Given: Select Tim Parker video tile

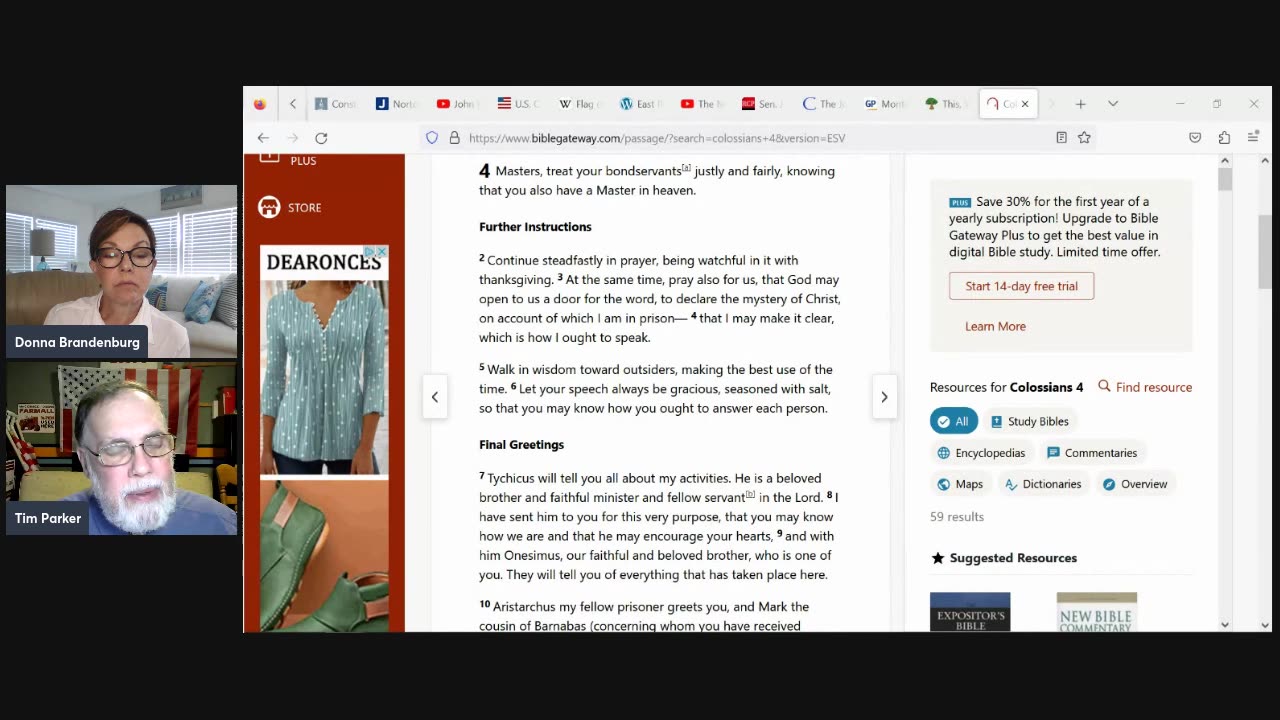Looking at the screenshot, I should point(122,448).
